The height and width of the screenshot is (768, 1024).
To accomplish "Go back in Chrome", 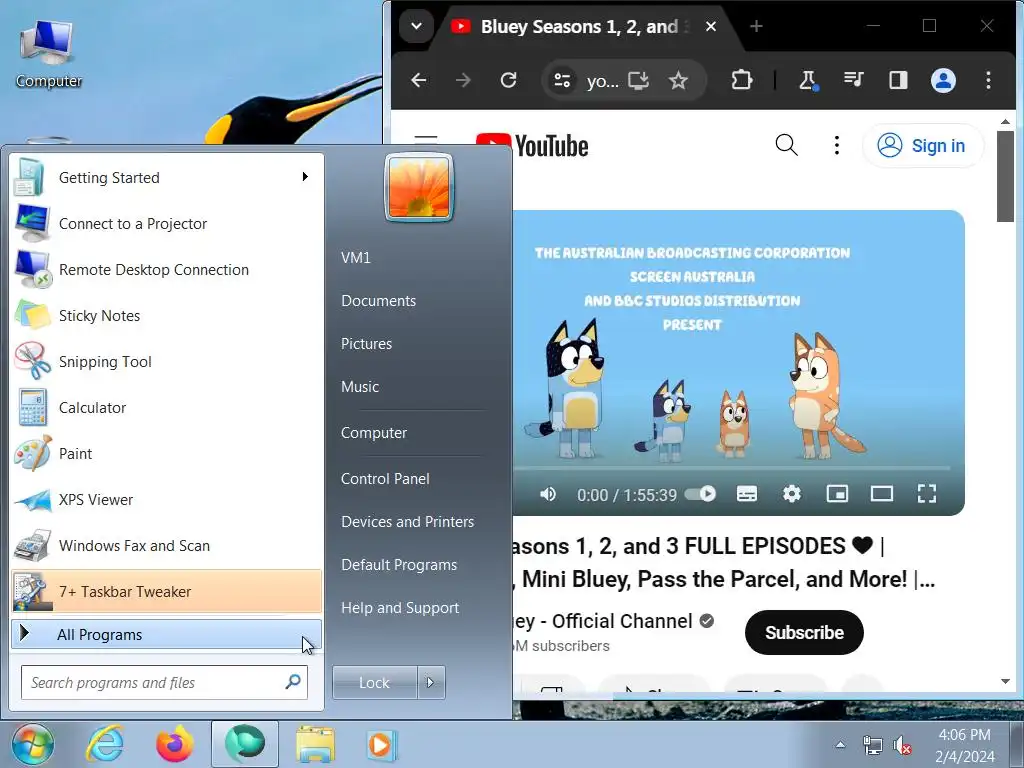I will click(419, 80).
